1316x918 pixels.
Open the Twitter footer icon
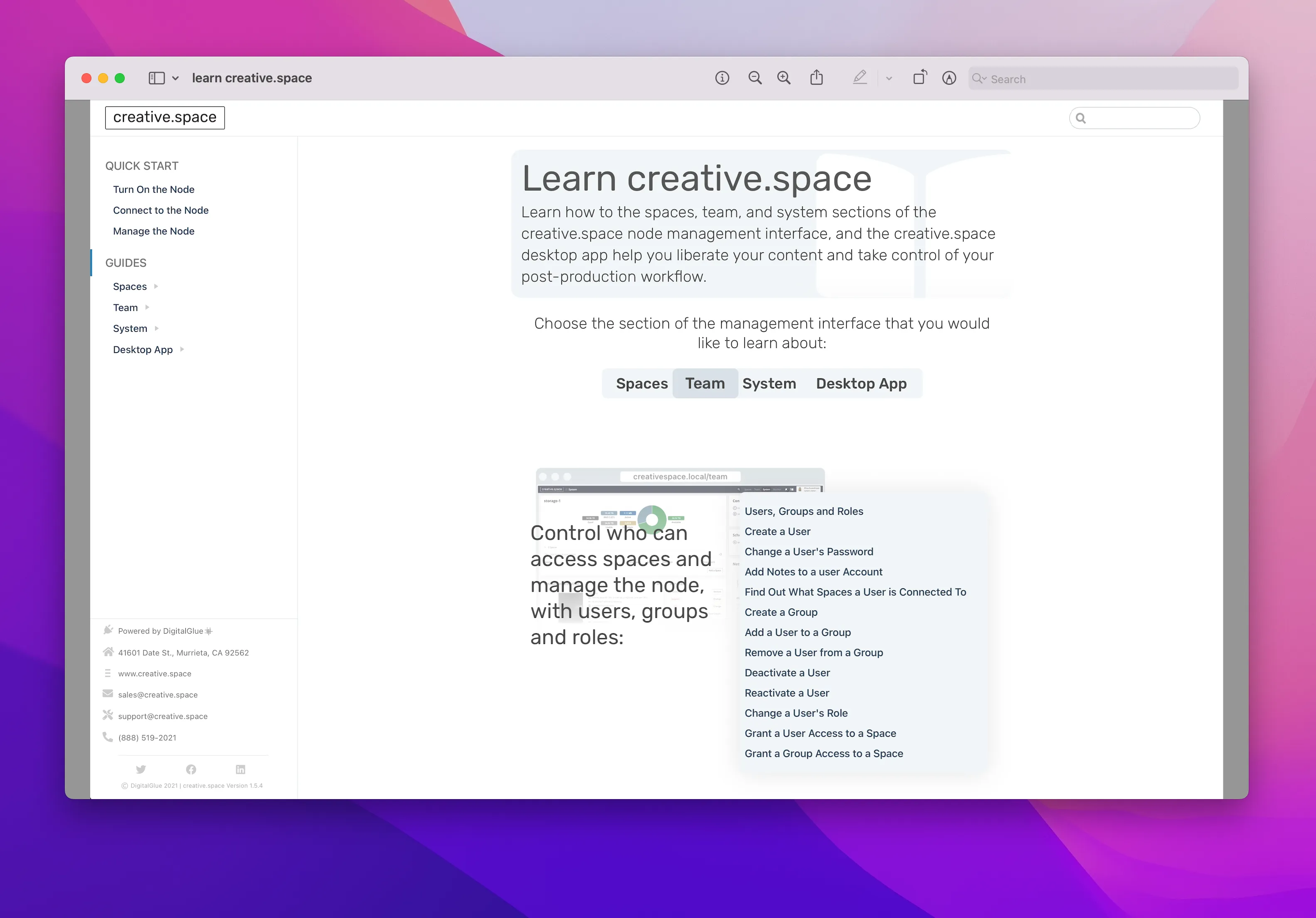141,770
